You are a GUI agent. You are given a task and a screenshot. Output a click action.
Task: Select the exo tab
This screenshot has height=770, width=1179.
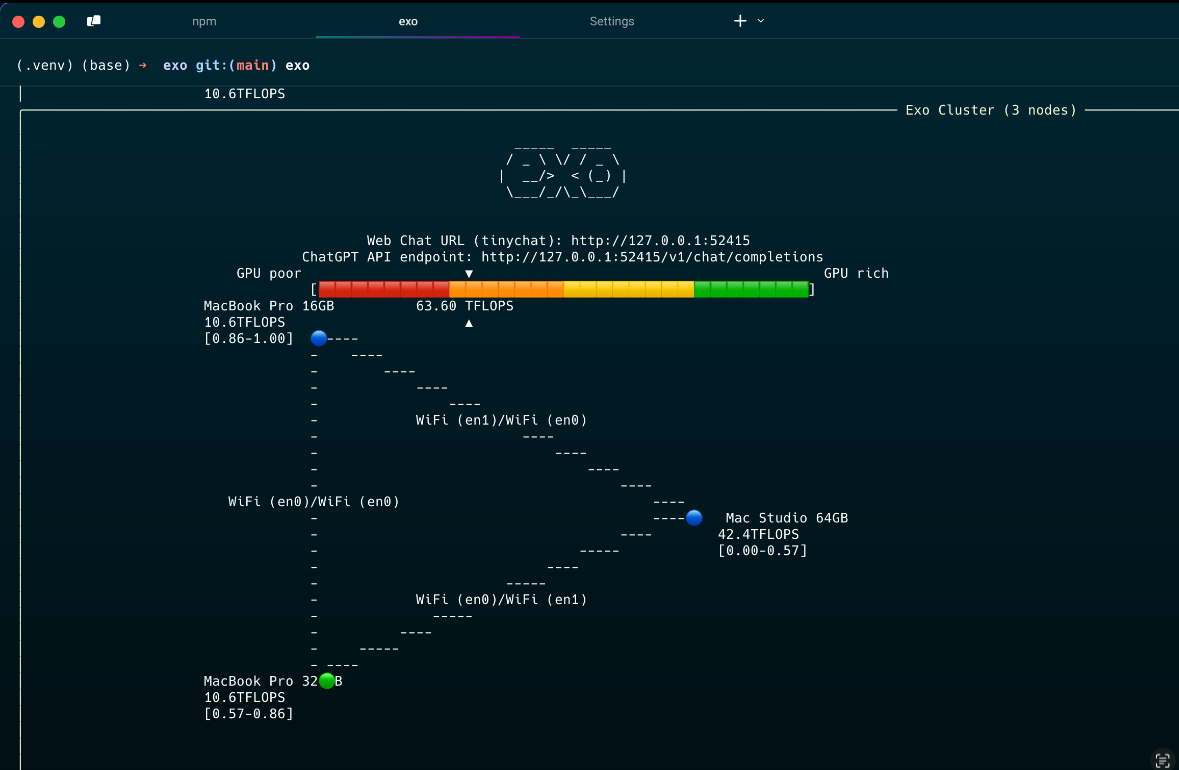click(408, 21)
